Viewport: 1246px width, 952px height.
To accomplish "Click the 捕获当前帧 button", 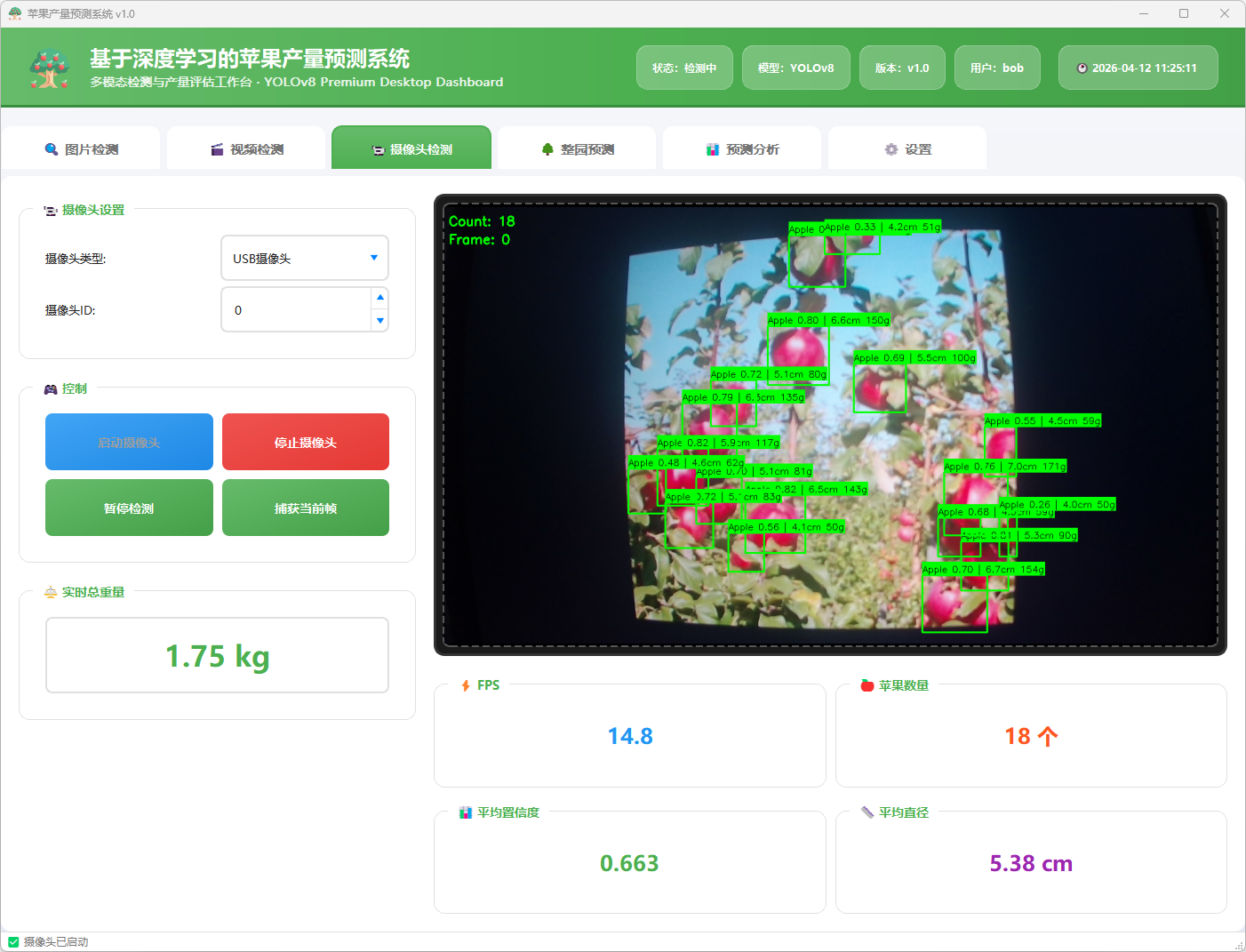I will click(306, 508).
